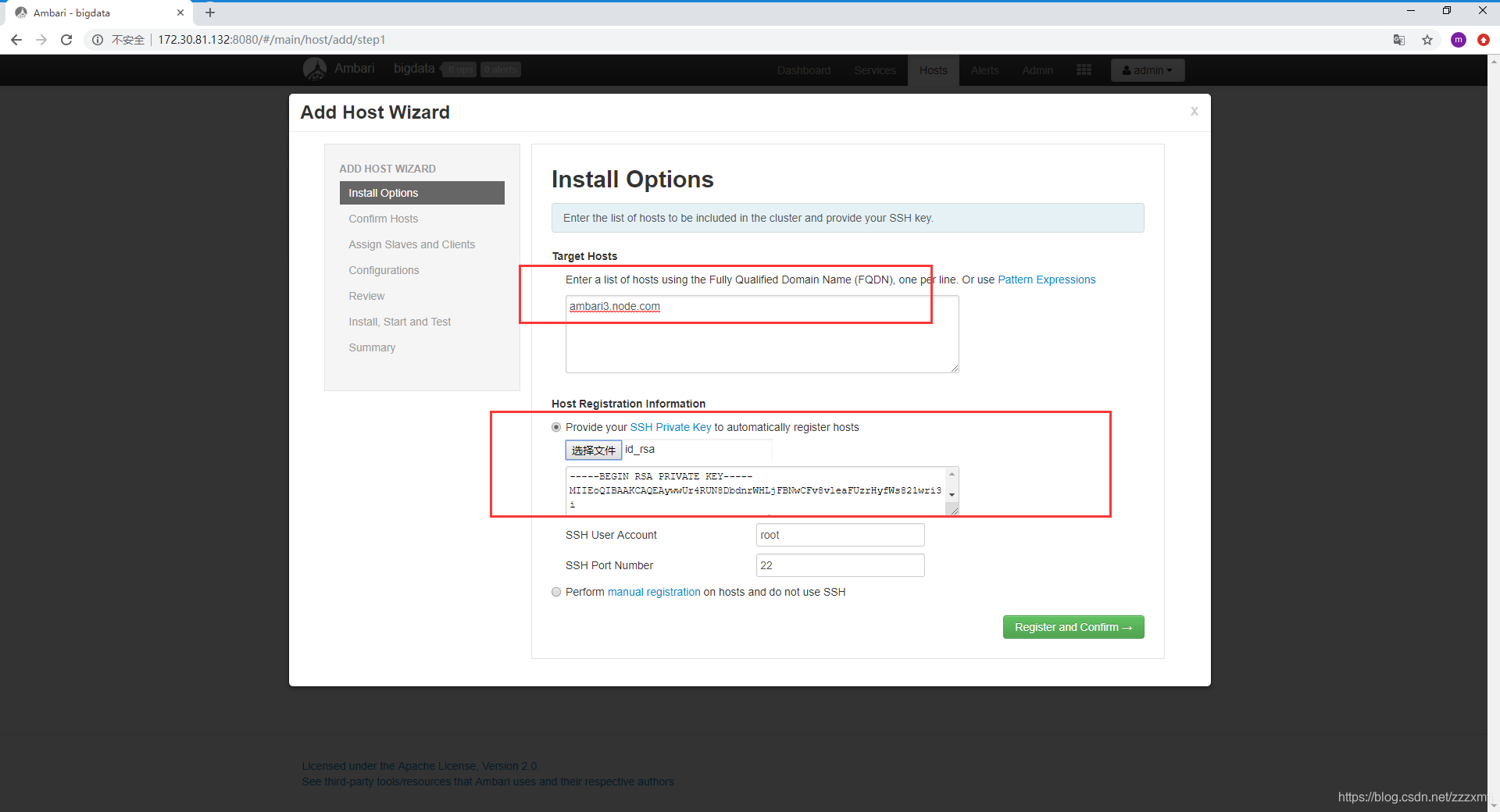This screenshot has height=812, width=1500.
Task: Close the Add Host Wizard dialog
Action: point(1194,112)
